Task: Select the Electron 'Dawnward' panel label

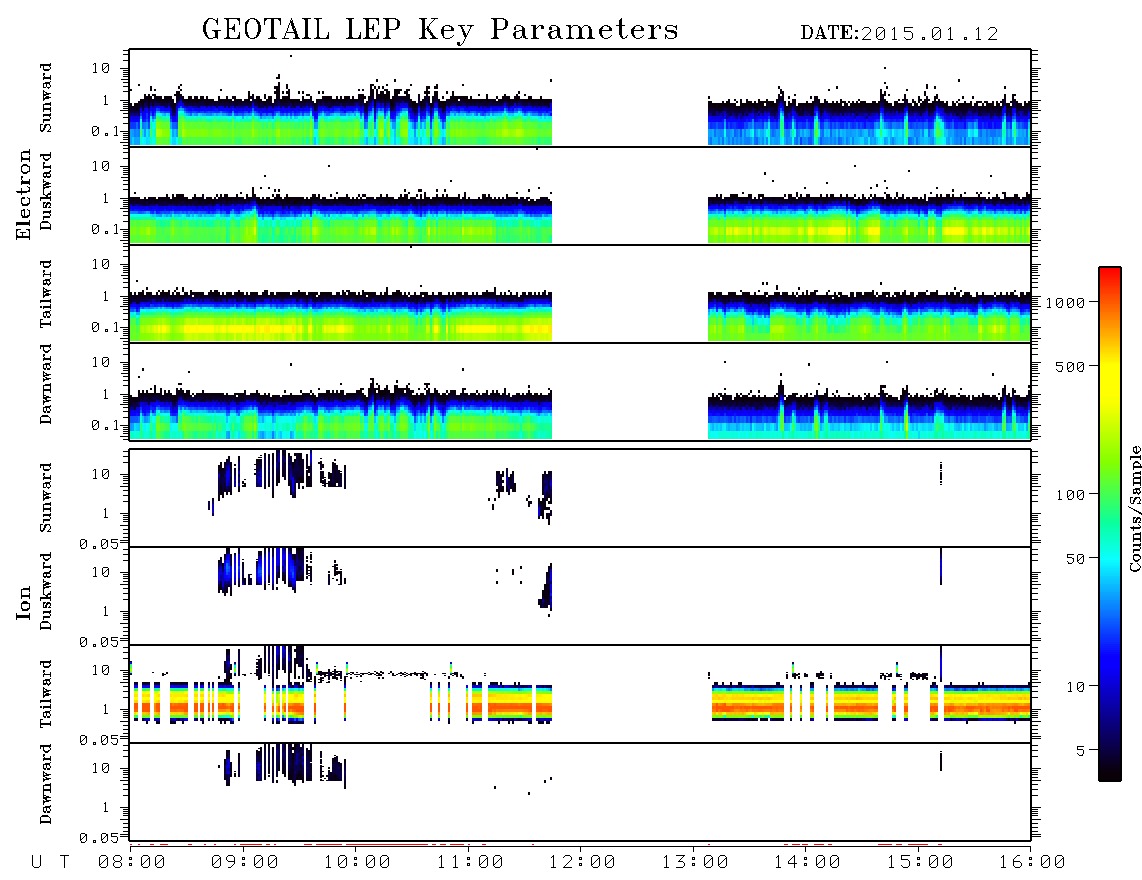Action: click(46, 384)
